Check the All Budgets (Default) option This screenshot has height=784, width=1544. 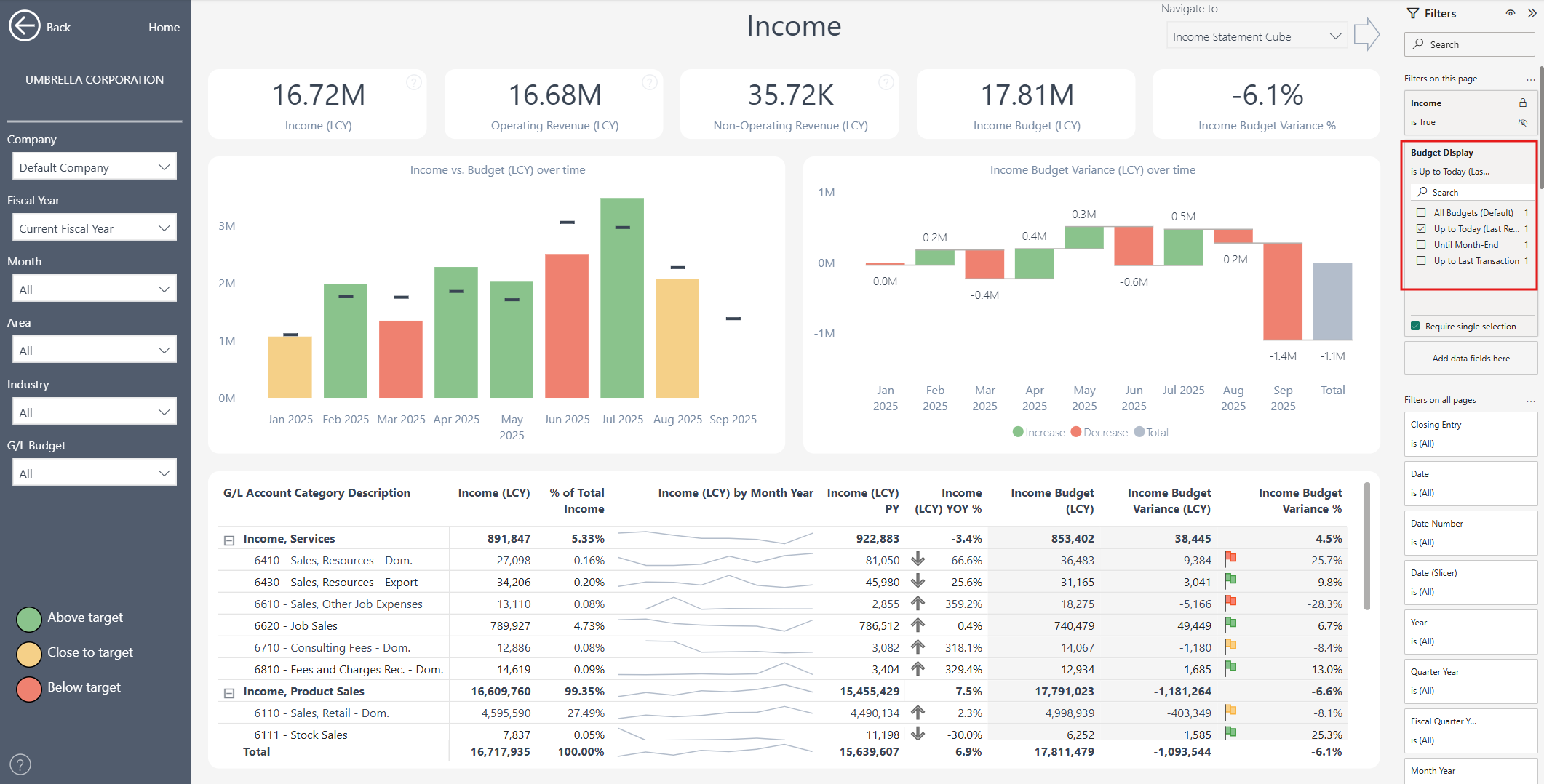pyautogui.click(x=1421, y=213)
